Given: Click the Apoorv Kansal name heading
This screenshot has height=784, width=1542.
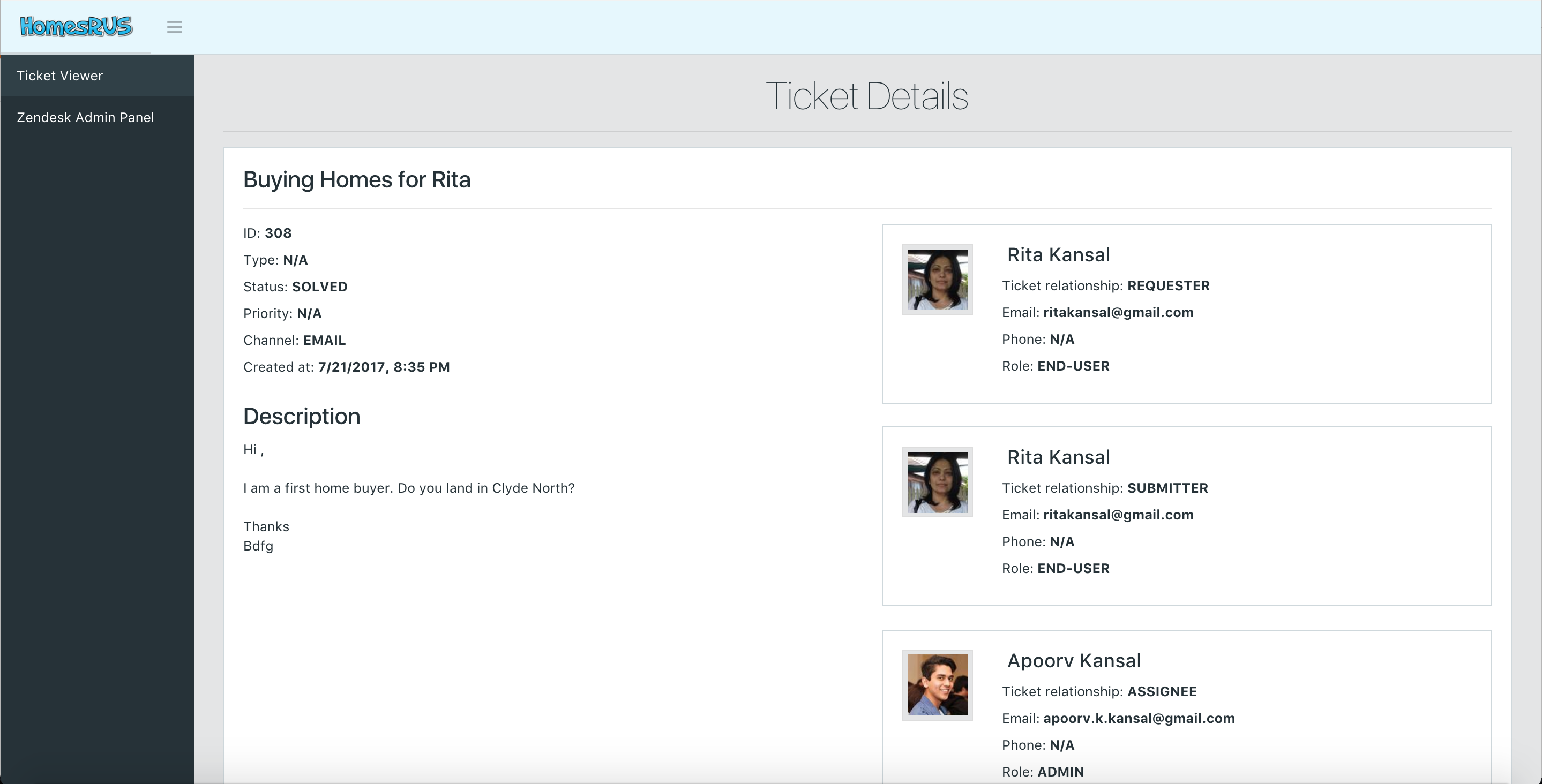Looking at the screenshot, I should point(1074,661).
